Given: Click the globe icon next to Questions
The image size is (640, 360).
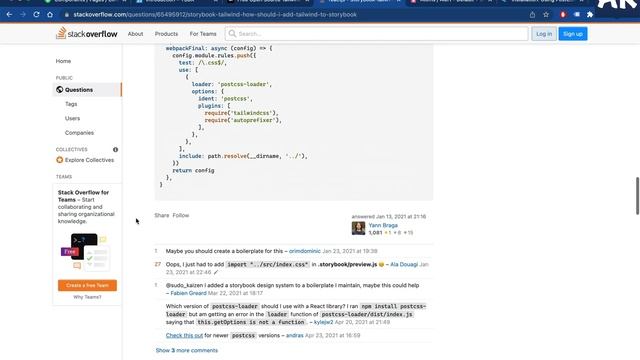Looking at the screenshot, I should coord(60,90).
